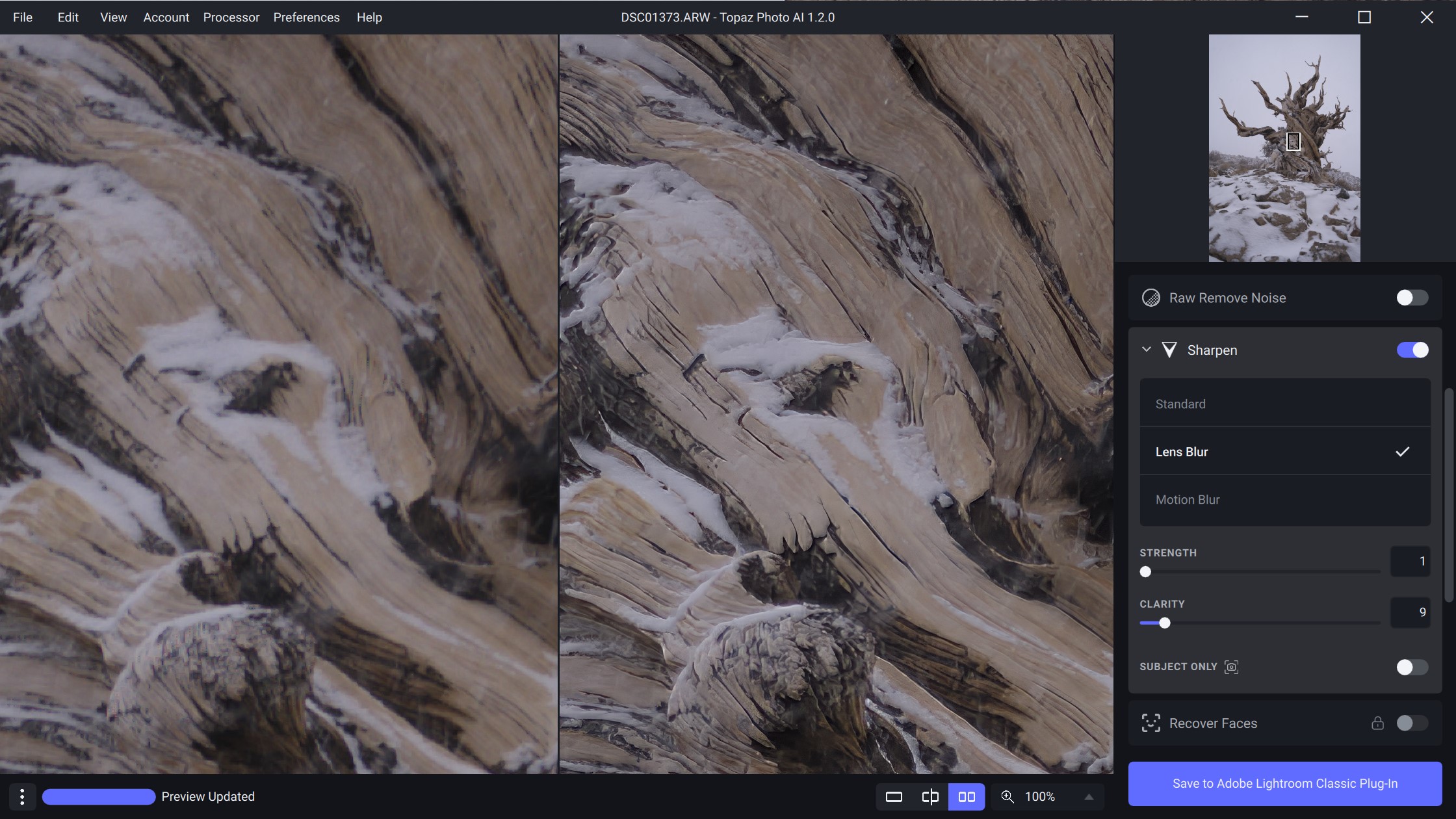The image size is (1456, 819).
Task: Click the Subject Only detection icon
Action: coord(1232,667)
